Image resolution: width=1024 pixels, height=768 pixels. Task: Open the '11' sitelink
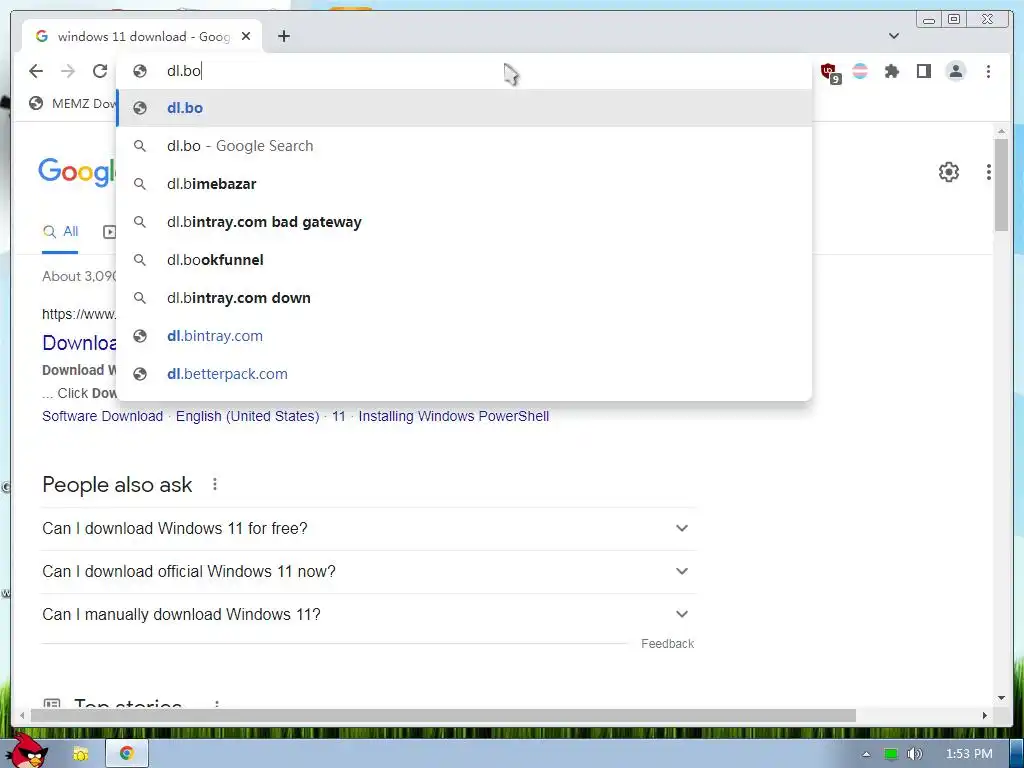[338, 416]
